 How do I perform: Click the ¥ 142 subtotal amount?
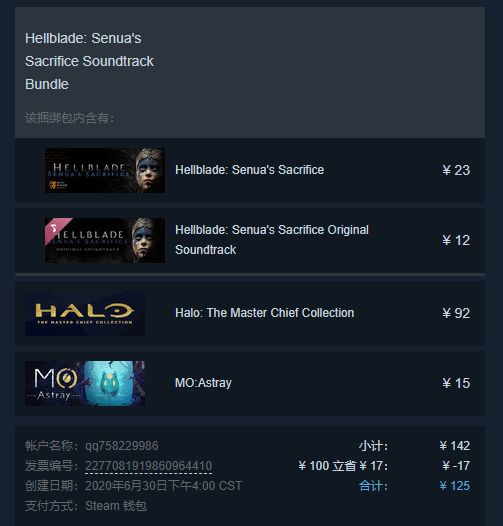pyautogui.click(x=455, y=446)
